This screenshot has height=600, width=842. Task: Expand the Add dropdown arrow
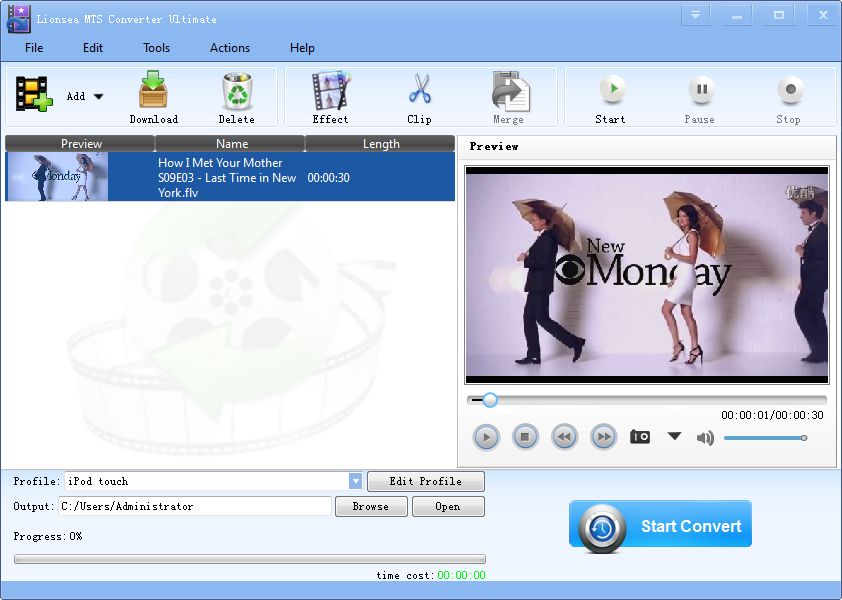coord(98,97)
